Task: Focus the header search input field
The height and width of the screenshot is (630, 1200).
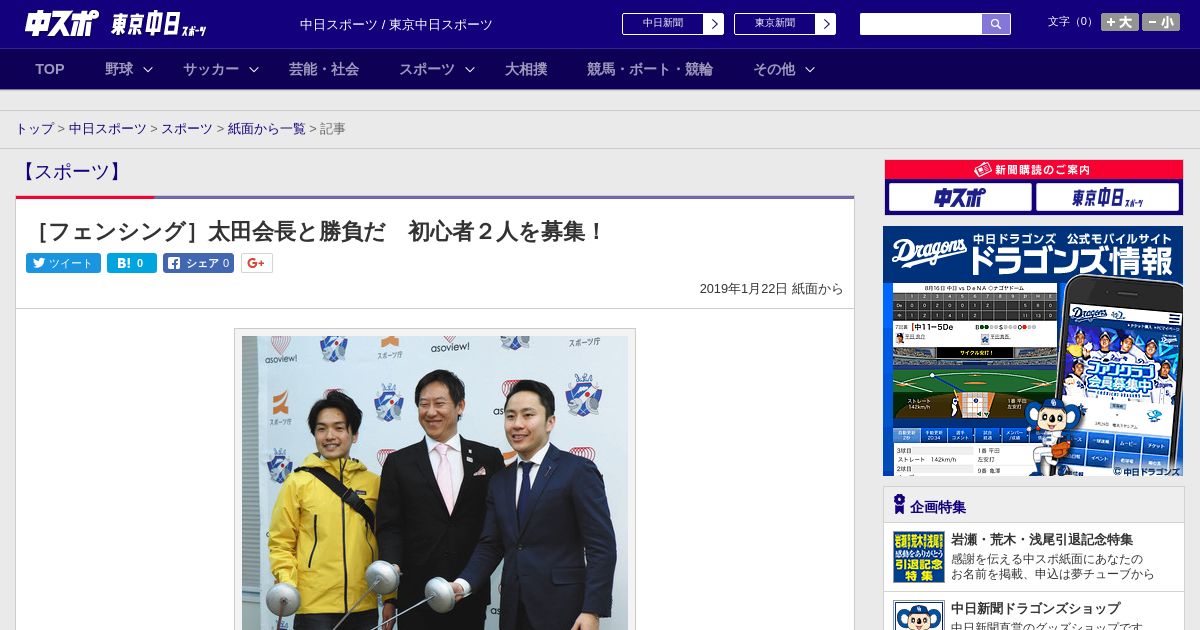Action: click(921, 24)
